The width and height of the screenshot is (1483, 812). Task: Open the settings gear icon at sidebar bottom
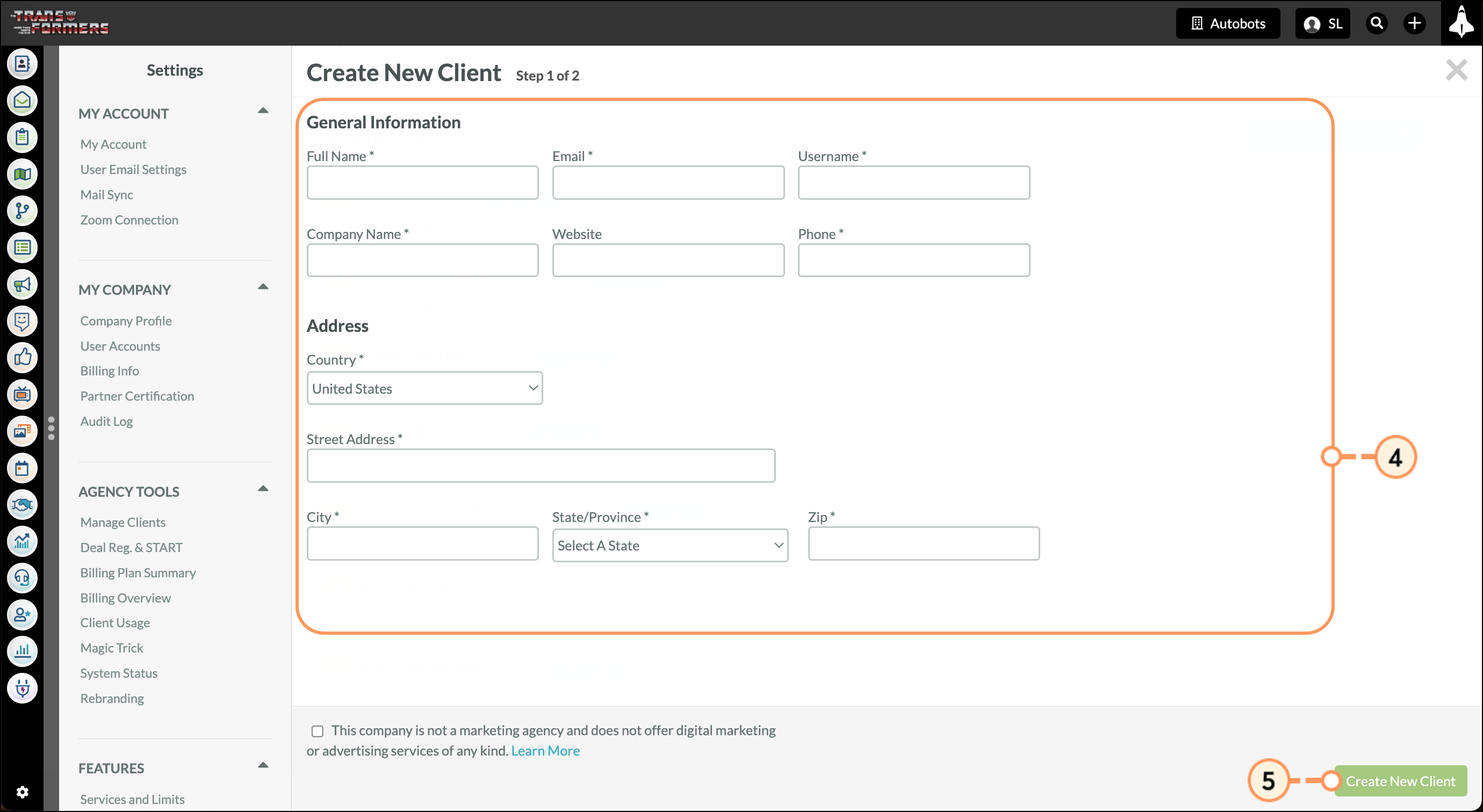[22, 792]
